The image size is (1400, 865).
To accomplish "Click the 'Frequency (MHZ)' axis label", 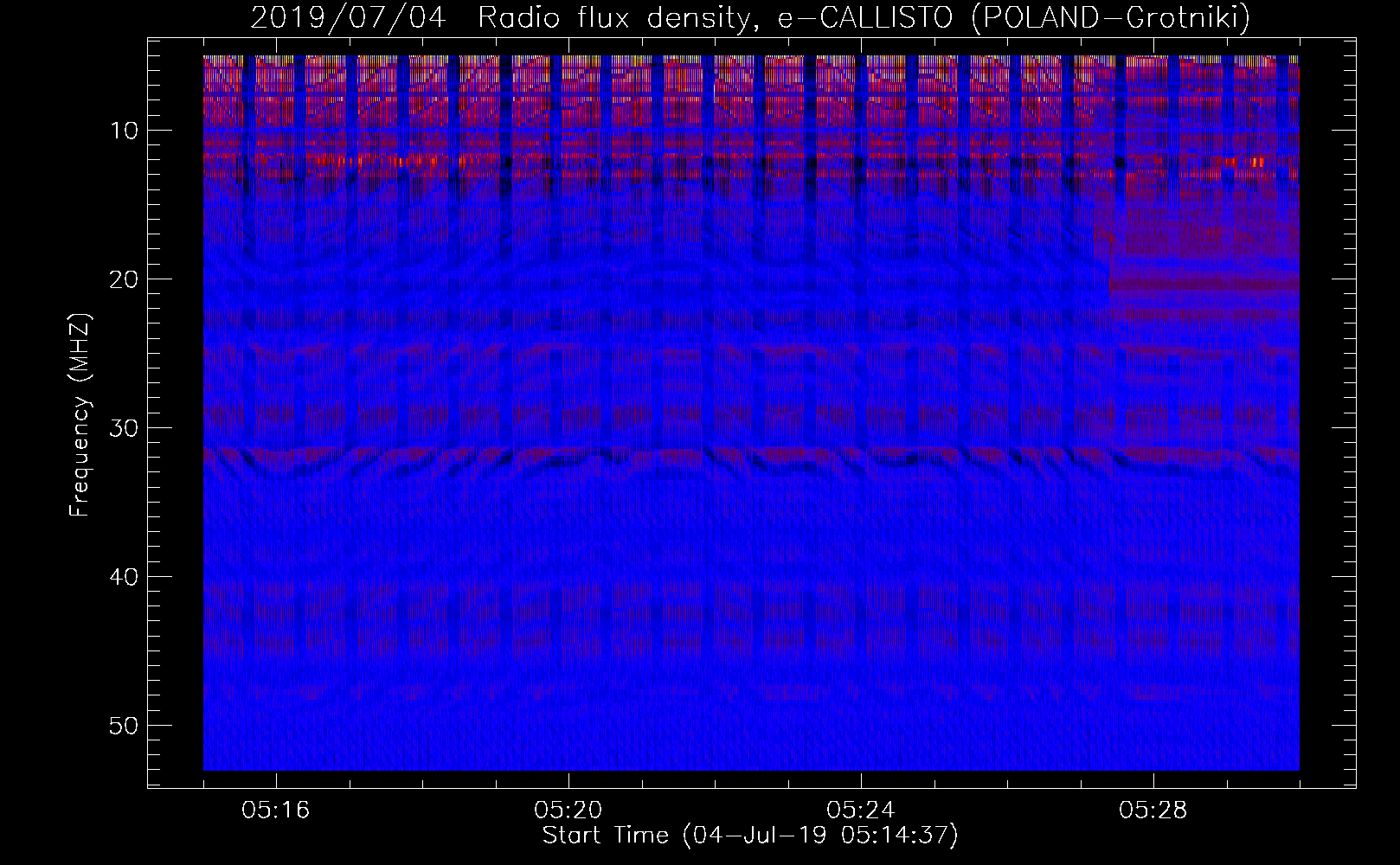I will pos(79,415).
